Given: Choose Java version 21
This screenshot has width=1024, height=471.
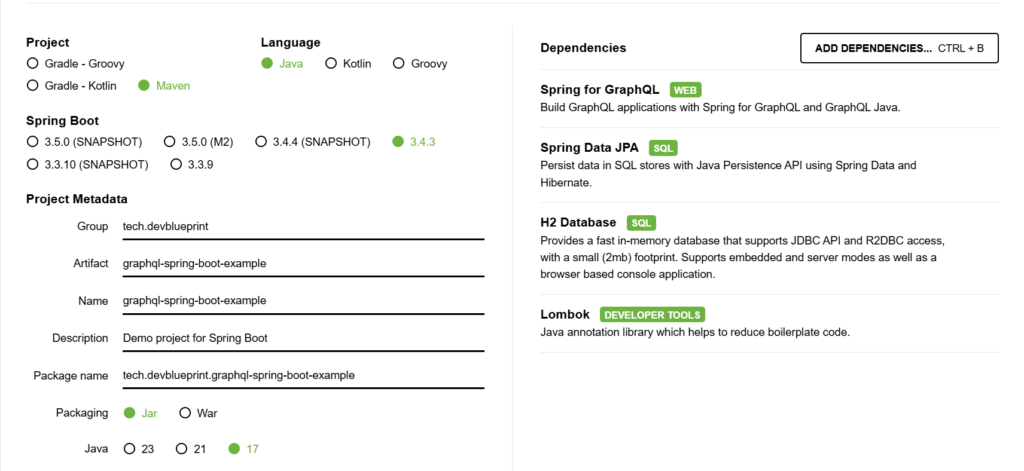Looking at the screenshot, I should (182, 449).
